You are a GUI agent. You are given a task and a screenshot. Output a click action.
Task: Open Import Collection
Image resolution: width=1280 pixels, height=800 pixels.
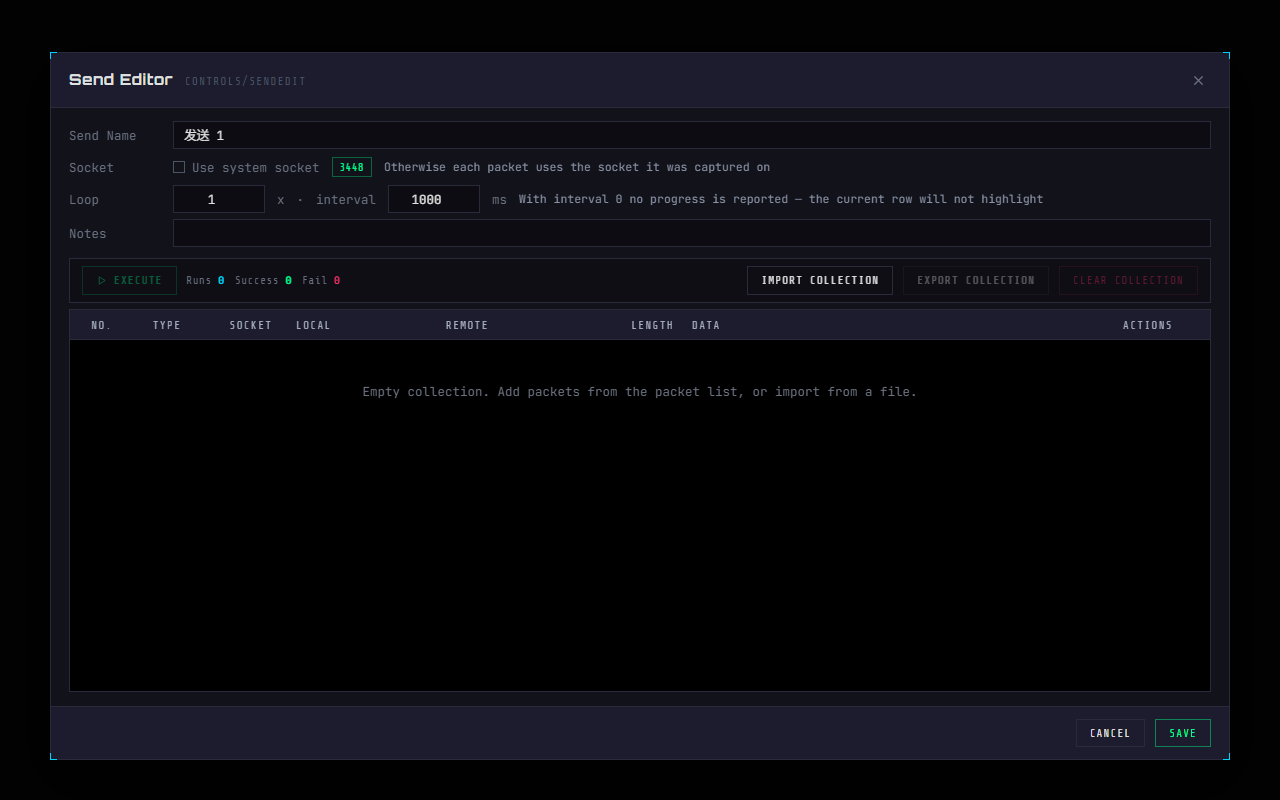820,280
